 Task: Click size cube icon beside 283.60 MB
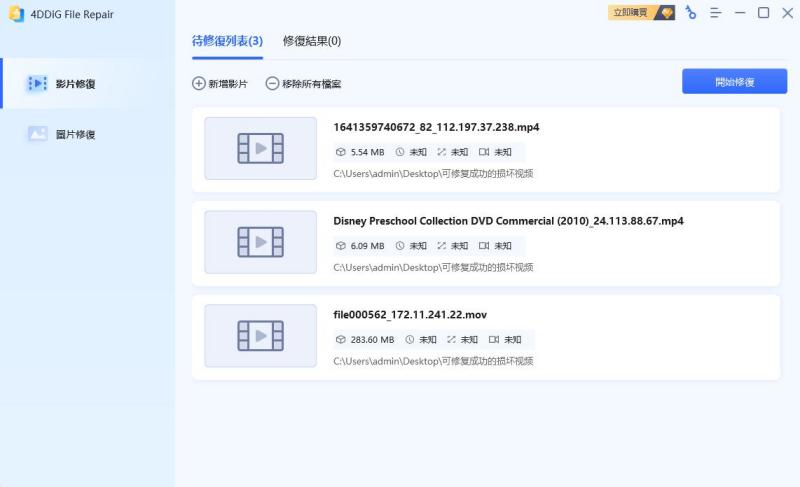pyautogui.click(x=340, y=340)
